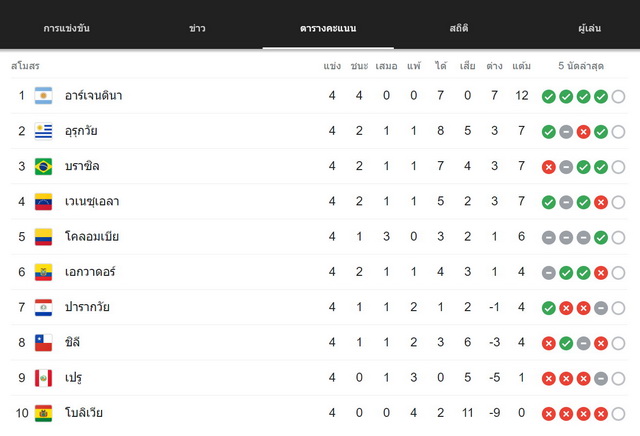
Task: Click the Argentina flag icon
Action: 43,96
